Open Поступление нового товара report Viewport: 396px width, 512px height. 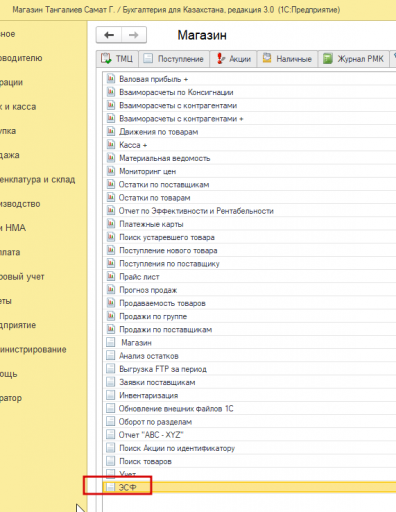tap(168, 250)
